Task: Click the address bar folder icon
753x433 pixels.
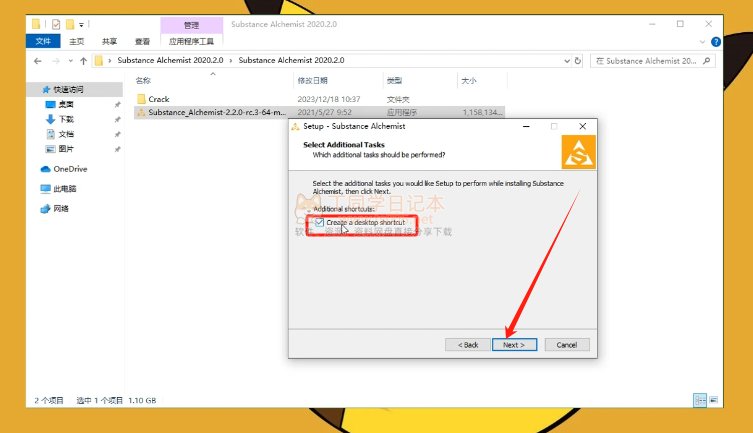Action: click(x=99, y=61)
